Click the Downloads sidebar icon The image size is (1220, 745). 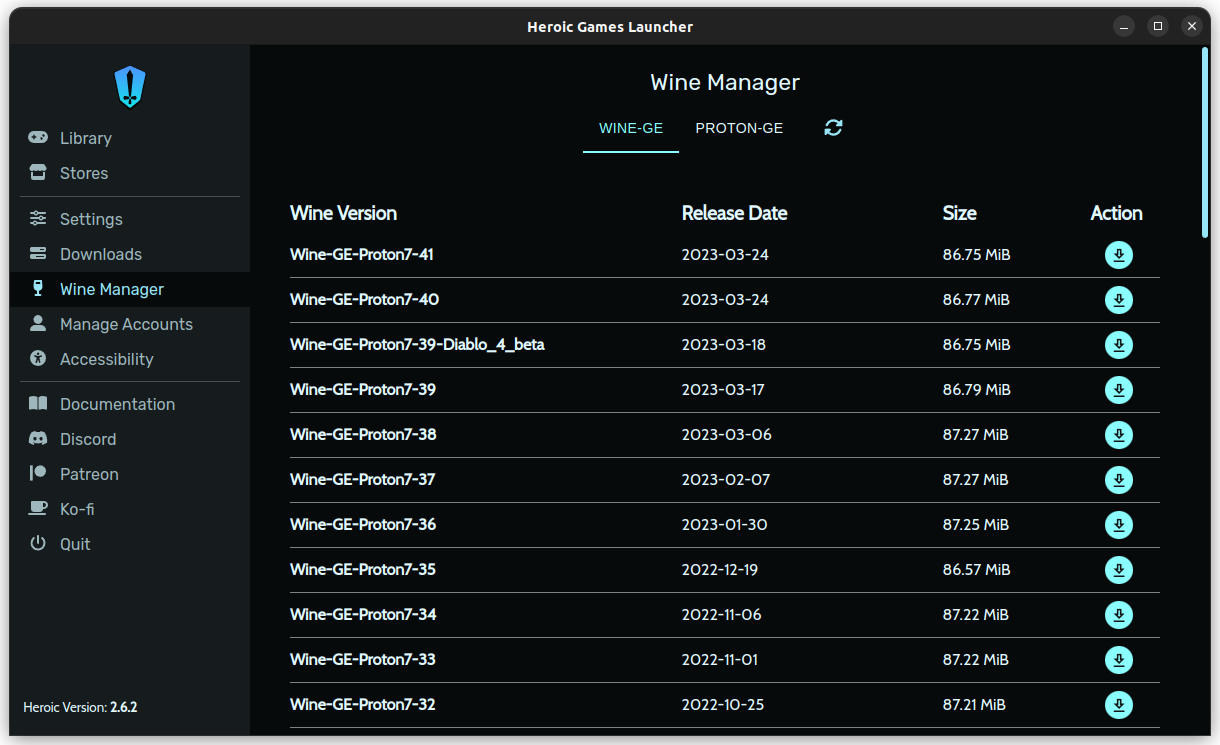click(38, 253)
